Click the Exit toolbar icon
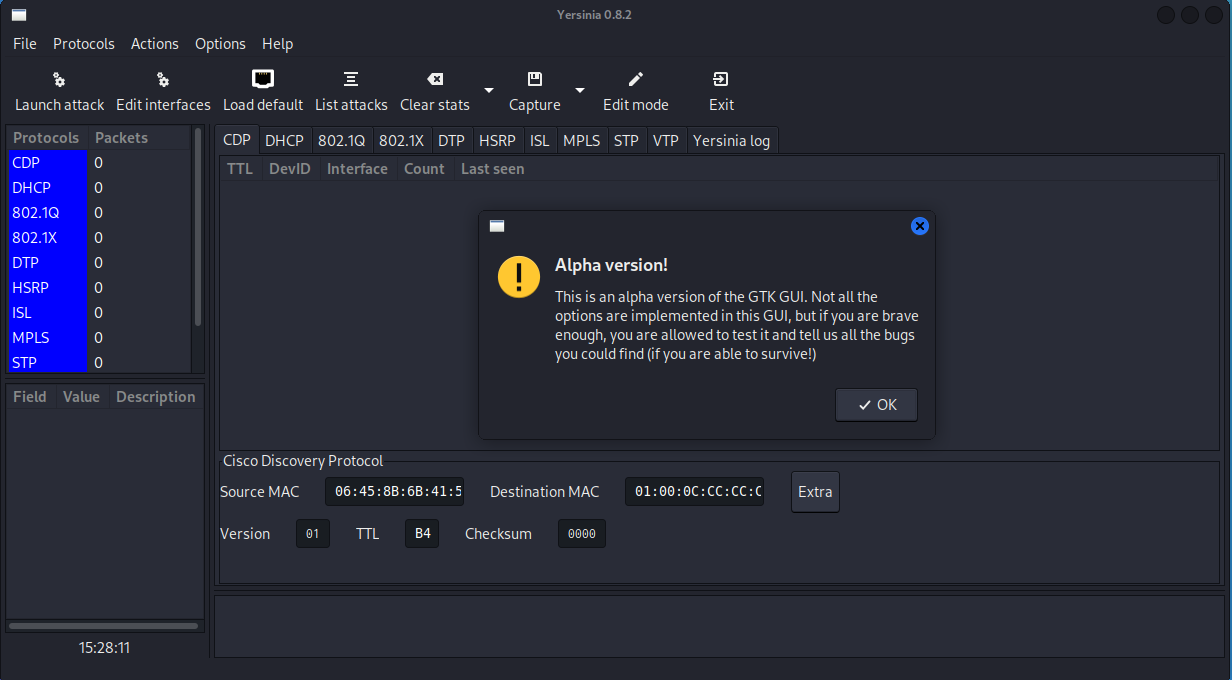Screen dimensions: 1232x680 721,79
